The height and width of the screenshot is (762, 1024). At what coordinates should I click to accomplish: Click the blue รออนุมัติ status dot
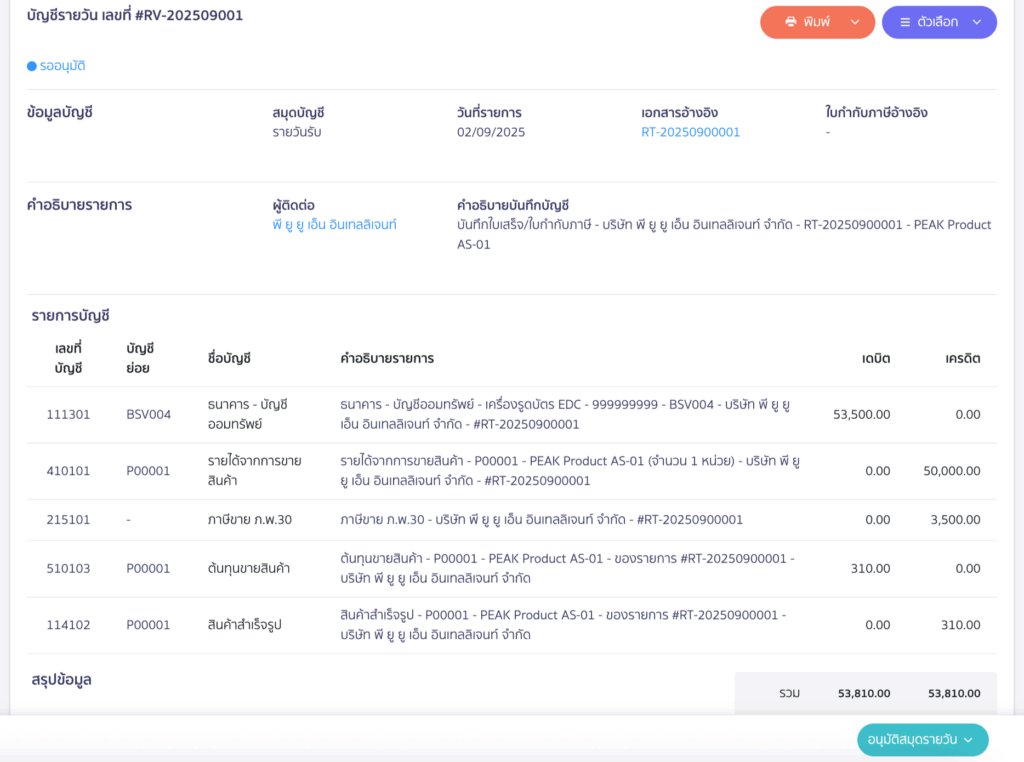pos(32,66)
